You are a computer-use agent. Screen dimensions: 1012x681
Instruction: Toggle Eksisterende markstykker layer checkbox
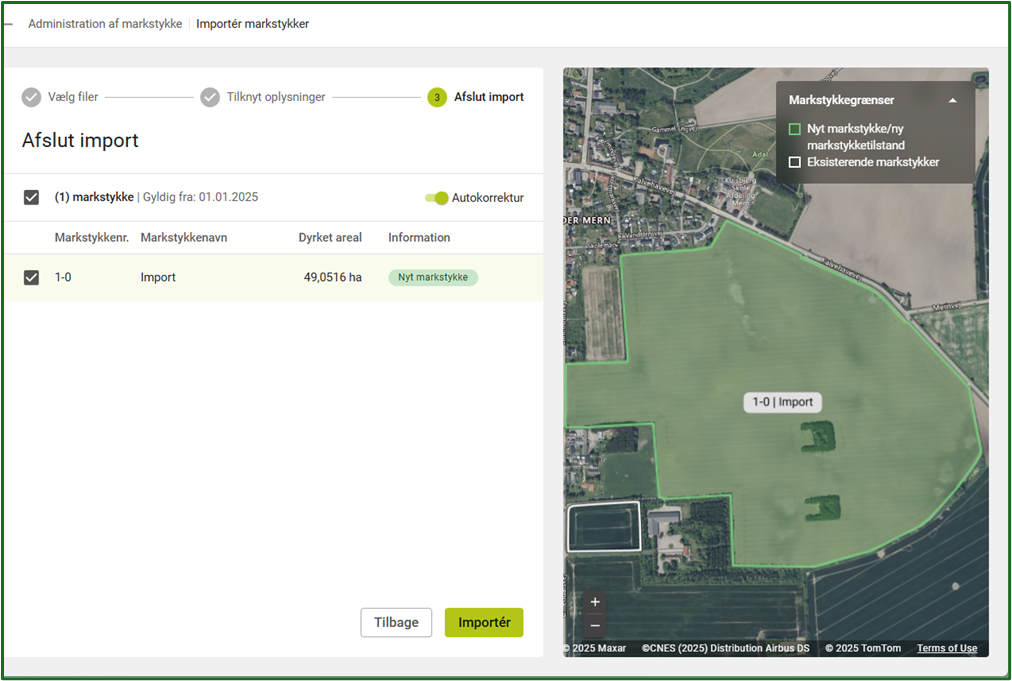point(795,162)
